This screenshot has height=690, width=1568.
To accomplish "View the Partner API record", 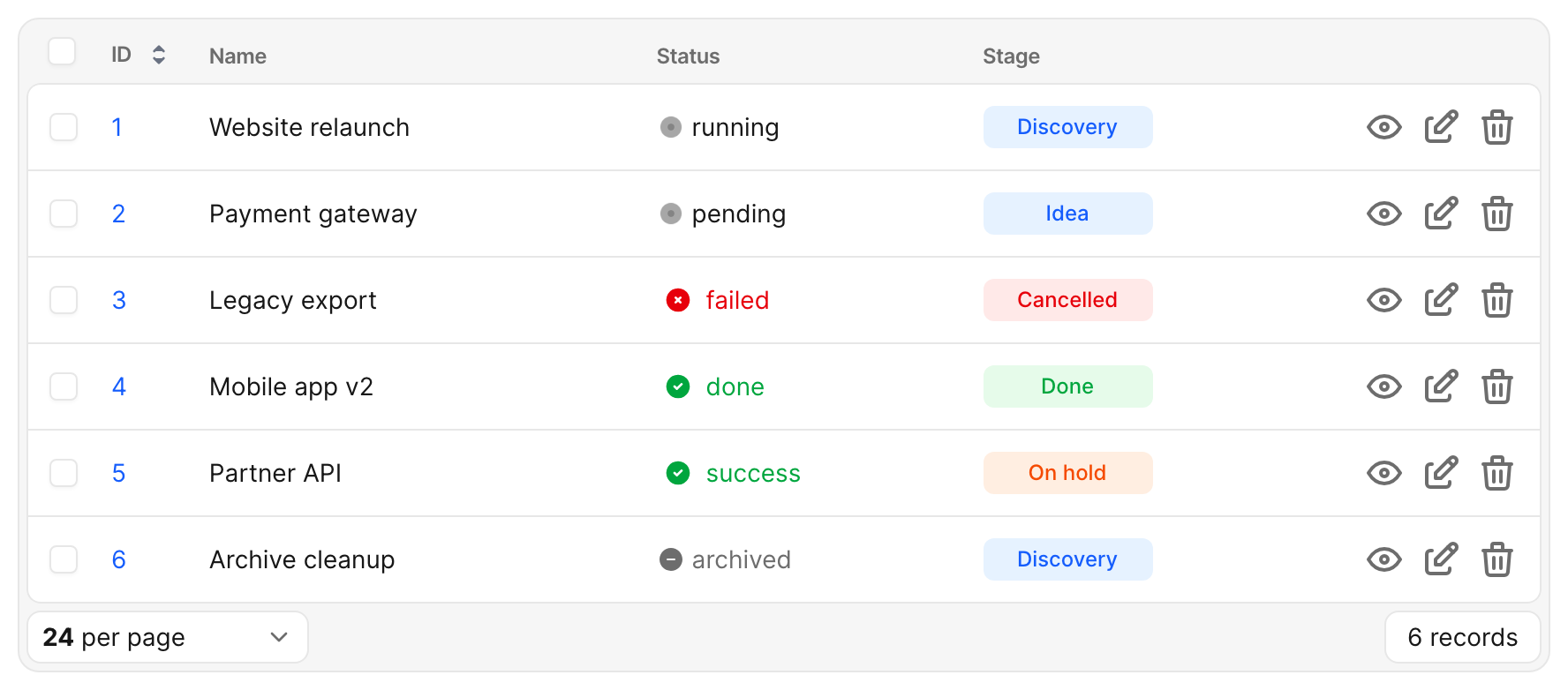I will (x=1383, y=473).
